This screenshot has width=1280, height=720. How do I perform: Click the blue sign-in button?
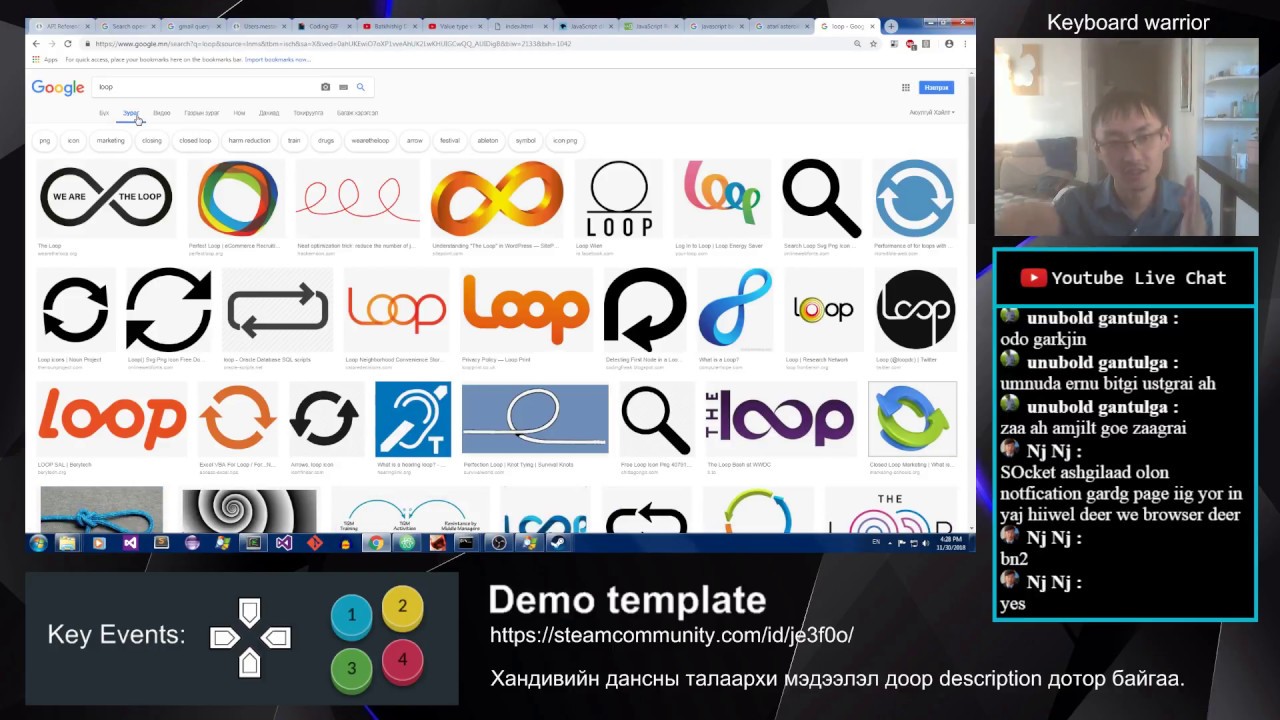[936, 88]
